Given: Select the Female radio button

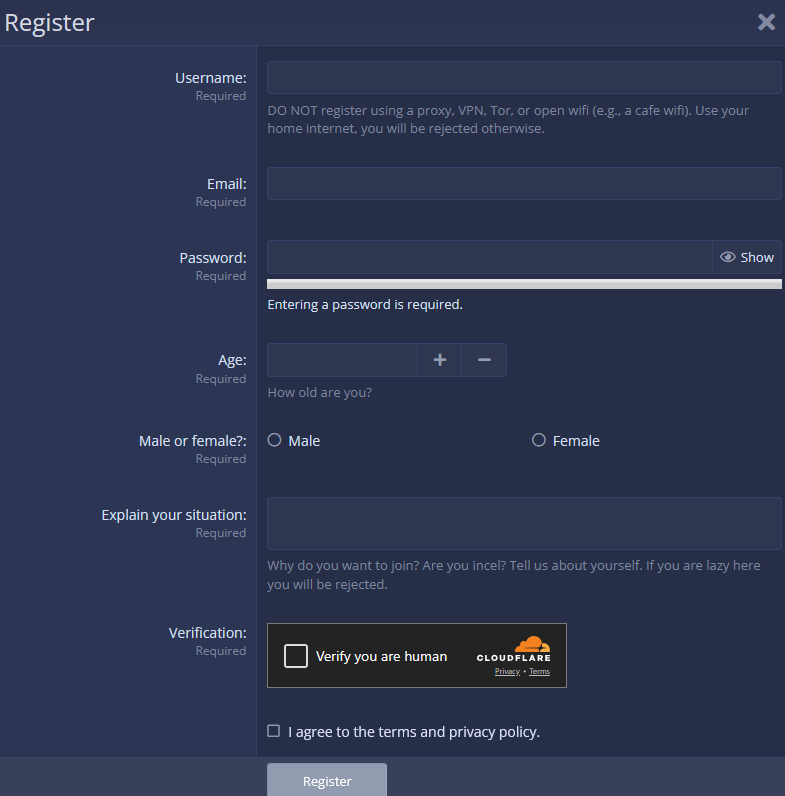Looking at the screenshot, I should 539,440.
